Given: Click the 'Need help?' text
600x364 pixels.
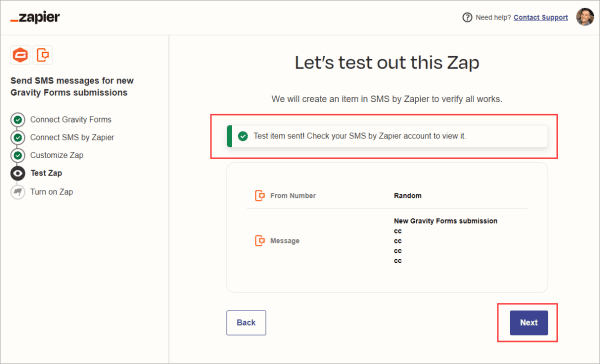Looking at the screenshot, I should coord(493,17).
